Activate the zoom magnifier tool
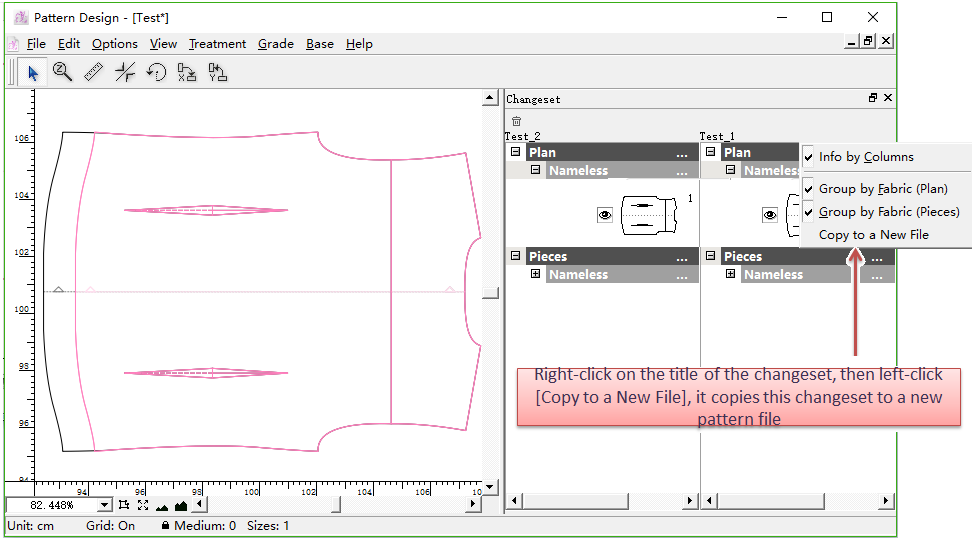Screen dimensions: 976x540 [63, 72]
